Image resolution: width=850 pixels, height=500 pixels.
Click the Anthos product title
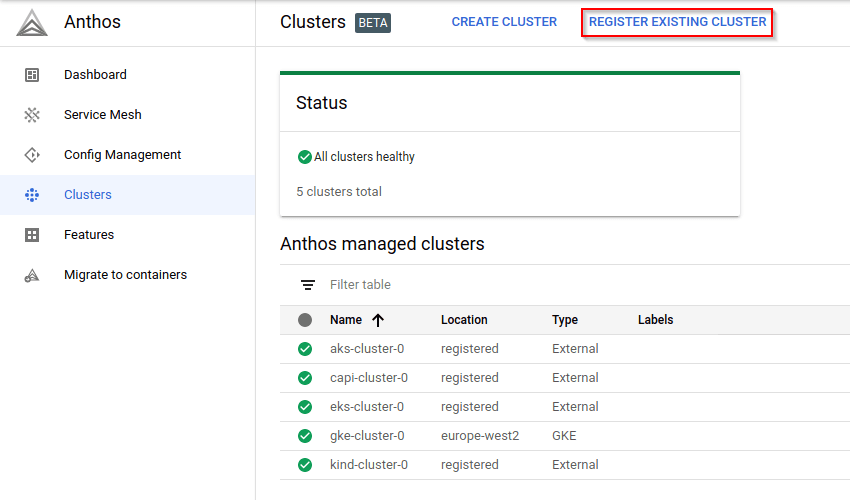93,22
